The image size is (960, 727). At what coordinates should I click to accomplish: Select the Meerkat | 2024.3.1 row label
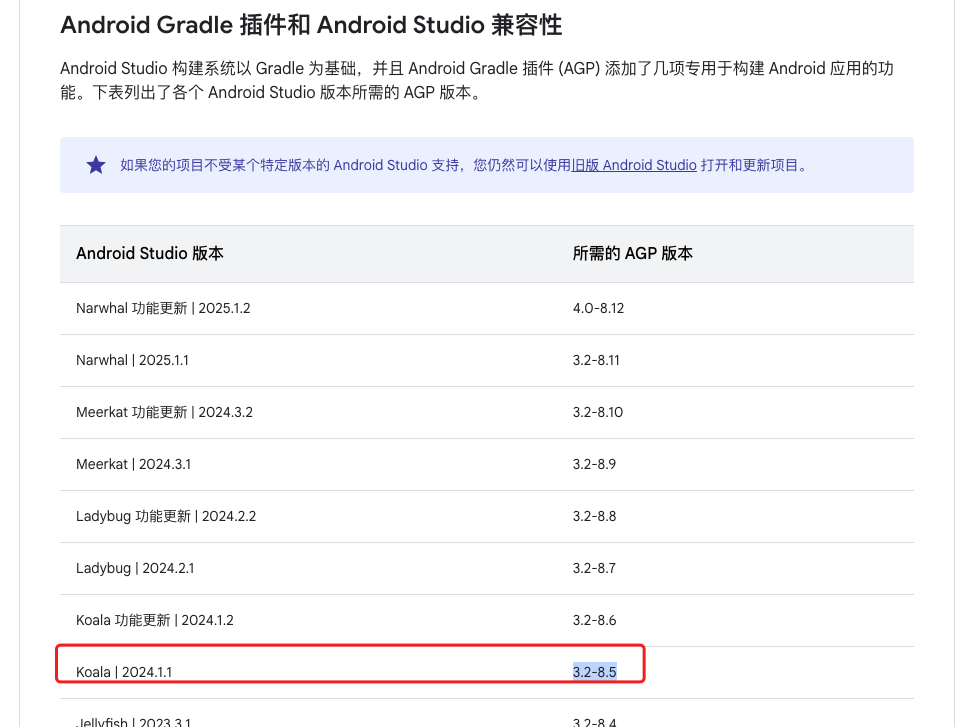(x=133, y=464)
